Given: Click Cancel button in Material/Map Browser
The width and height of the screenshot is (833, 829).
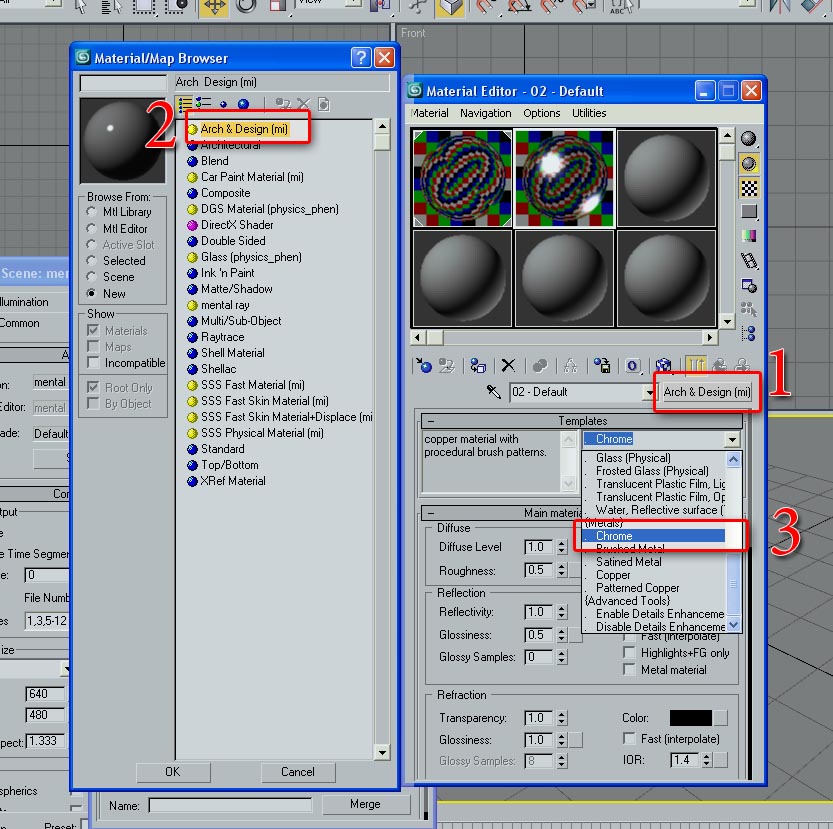Looking at the screenshot, I should coord(298,772).
